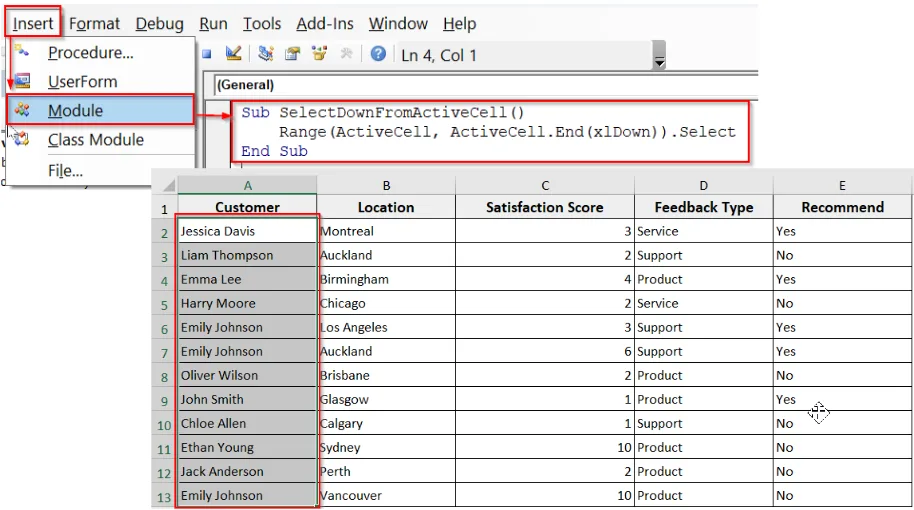Select the Chloe Allen cell
This screenshot has width=914, height=510.
click(x=247, y=423)
